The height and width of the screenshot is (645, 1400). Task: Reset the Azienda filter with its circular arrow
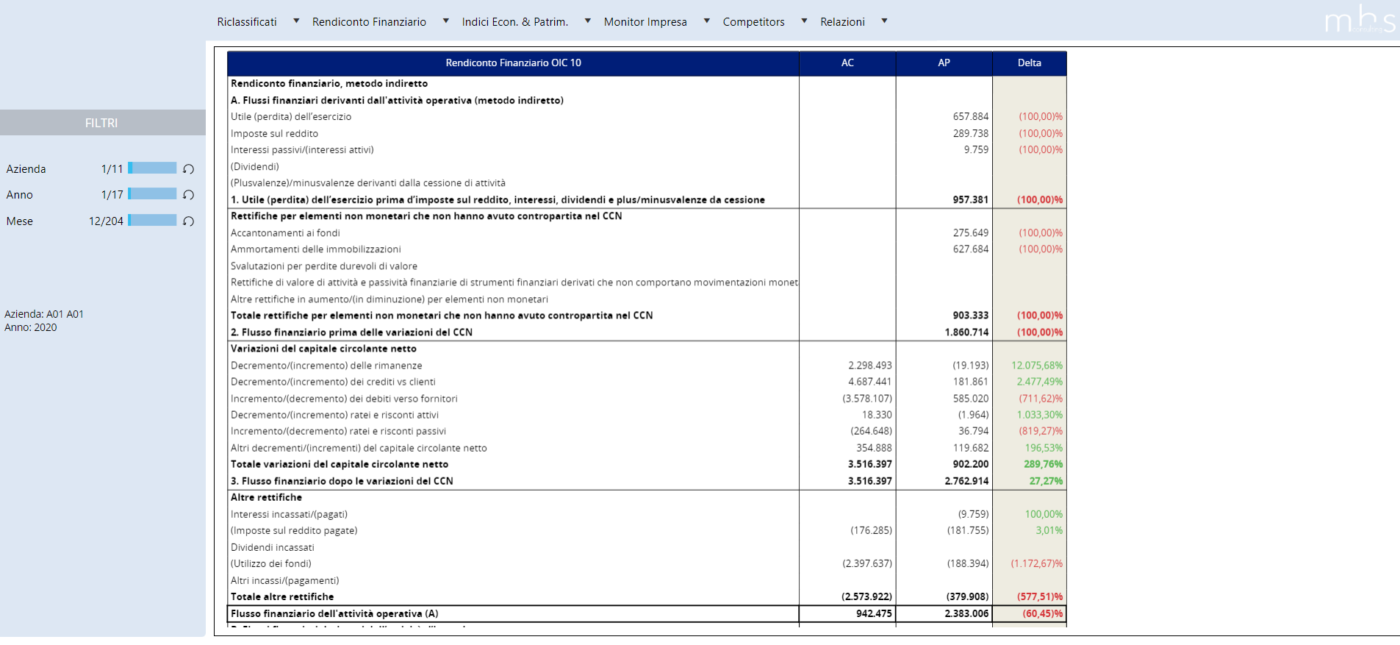(188, 169)
